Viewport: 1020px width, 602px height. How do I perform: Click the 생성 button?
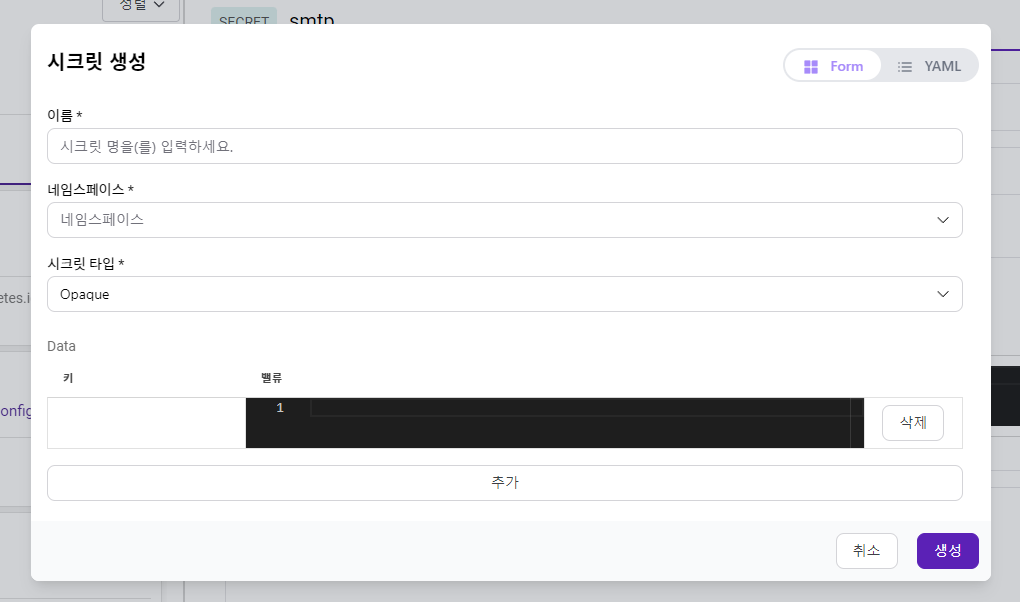click(x=947, y=551)
